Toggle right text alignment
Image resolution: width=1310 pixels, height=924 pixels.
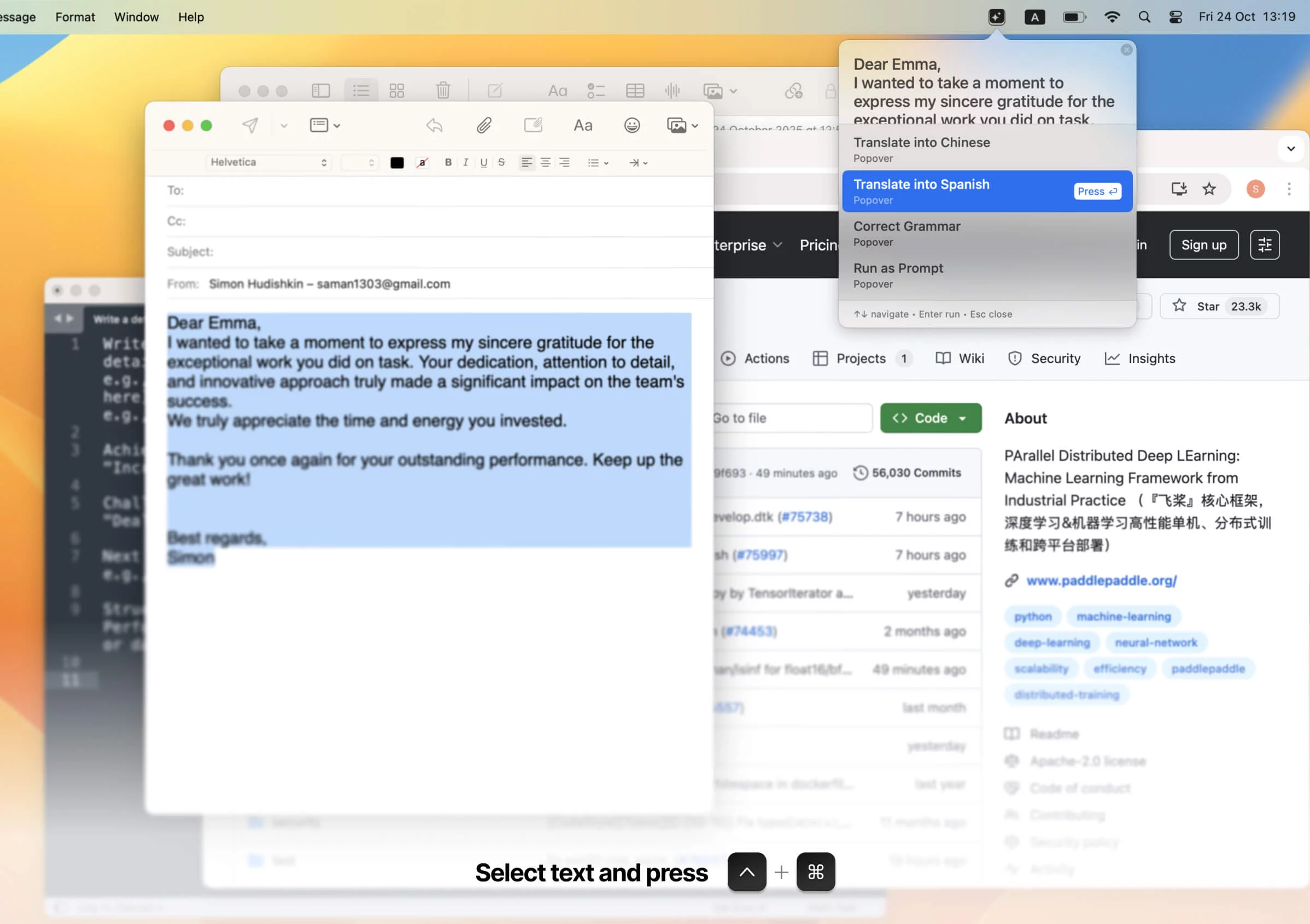point(564,162)
